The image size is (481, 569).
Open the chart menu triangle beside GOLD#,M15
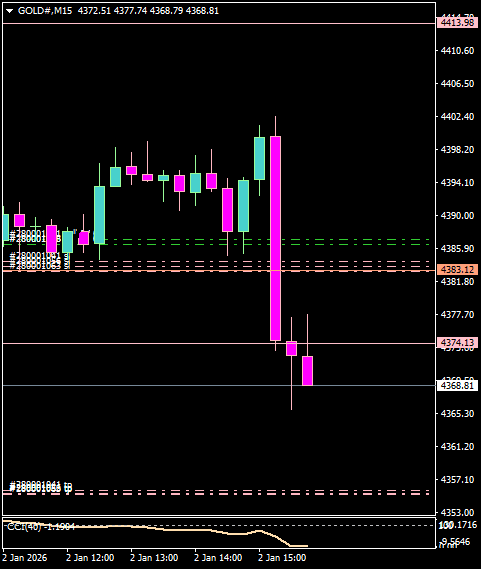coord(9,11)
